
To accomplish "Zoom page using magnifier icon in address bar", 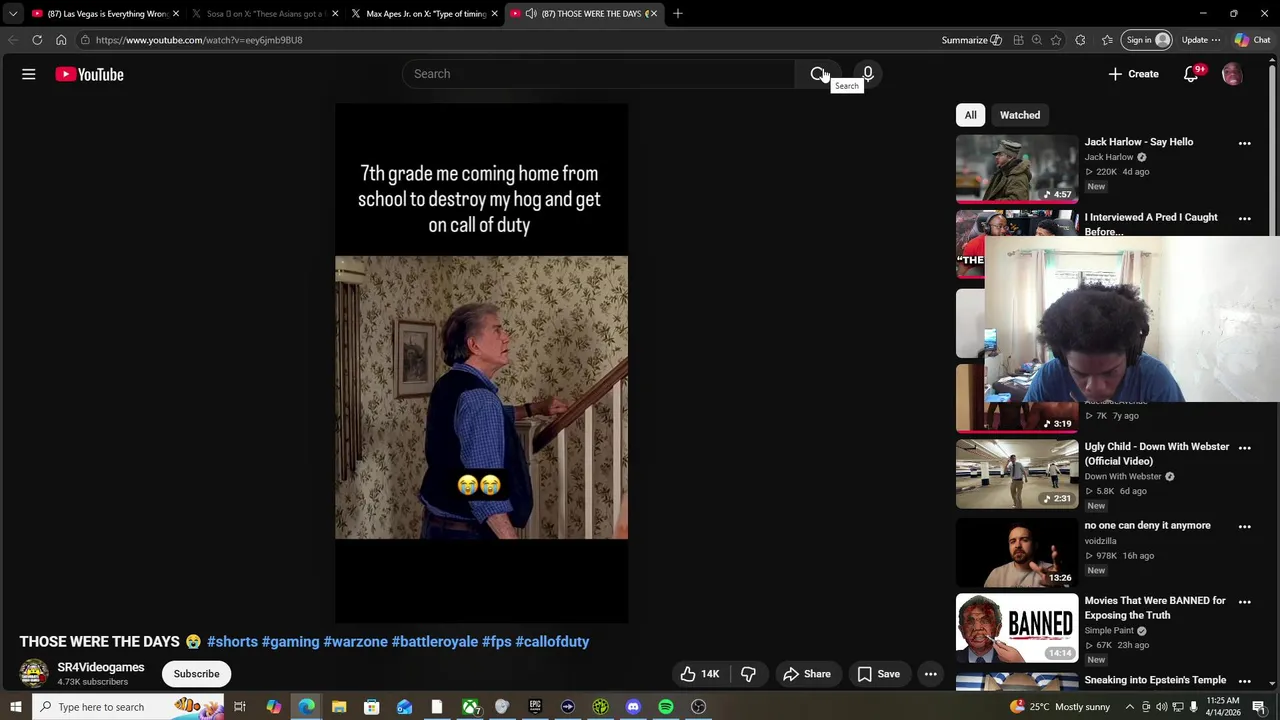I will point(1037,40).
